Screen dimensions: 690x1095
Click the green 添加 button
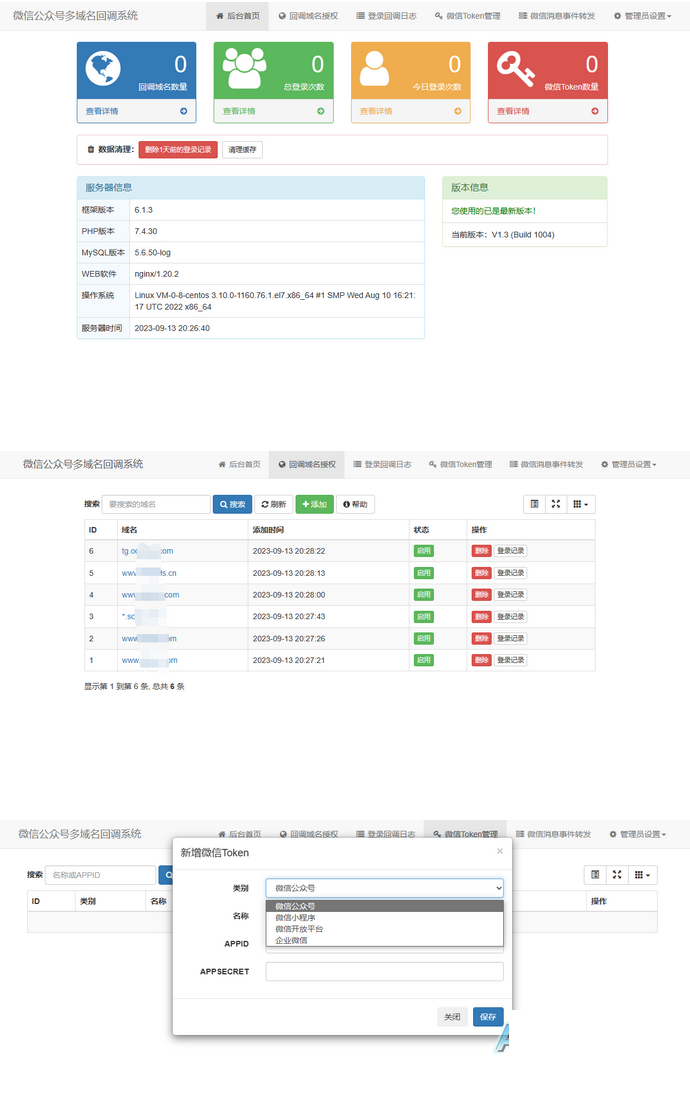314,504
